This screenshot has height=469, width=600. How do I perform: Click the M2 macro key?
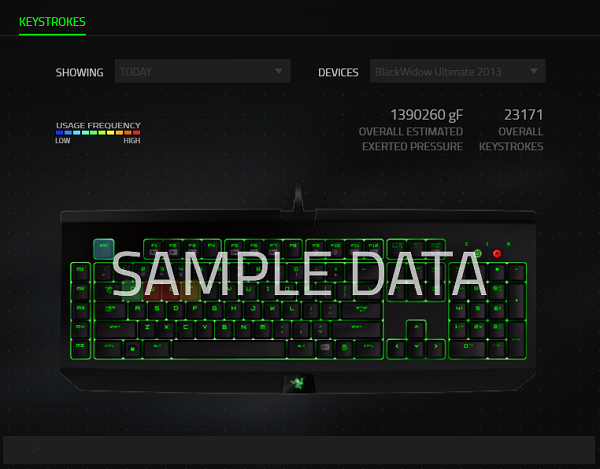(x=80, y=292)
